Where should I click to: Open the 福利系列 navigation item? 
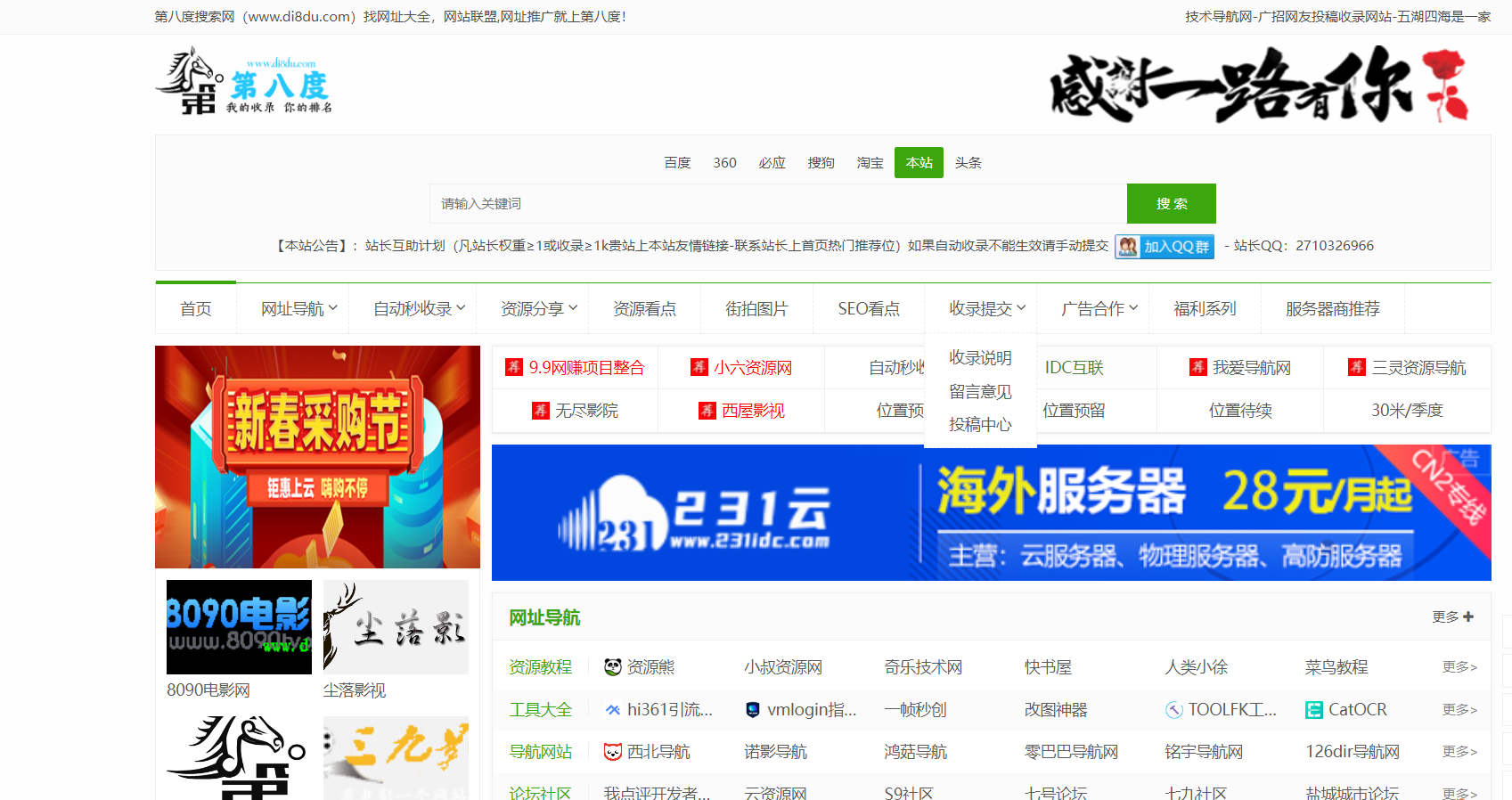(x=1205, y=308)
